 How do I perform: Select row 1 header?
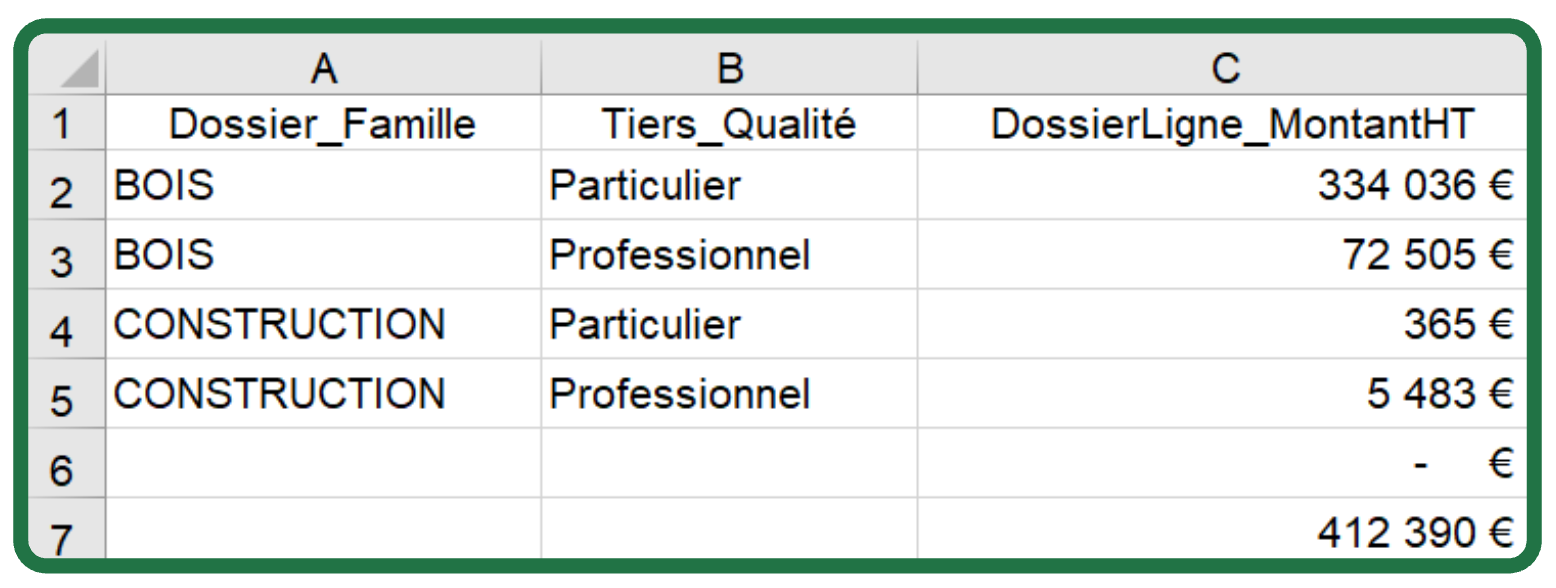[64, 124]
